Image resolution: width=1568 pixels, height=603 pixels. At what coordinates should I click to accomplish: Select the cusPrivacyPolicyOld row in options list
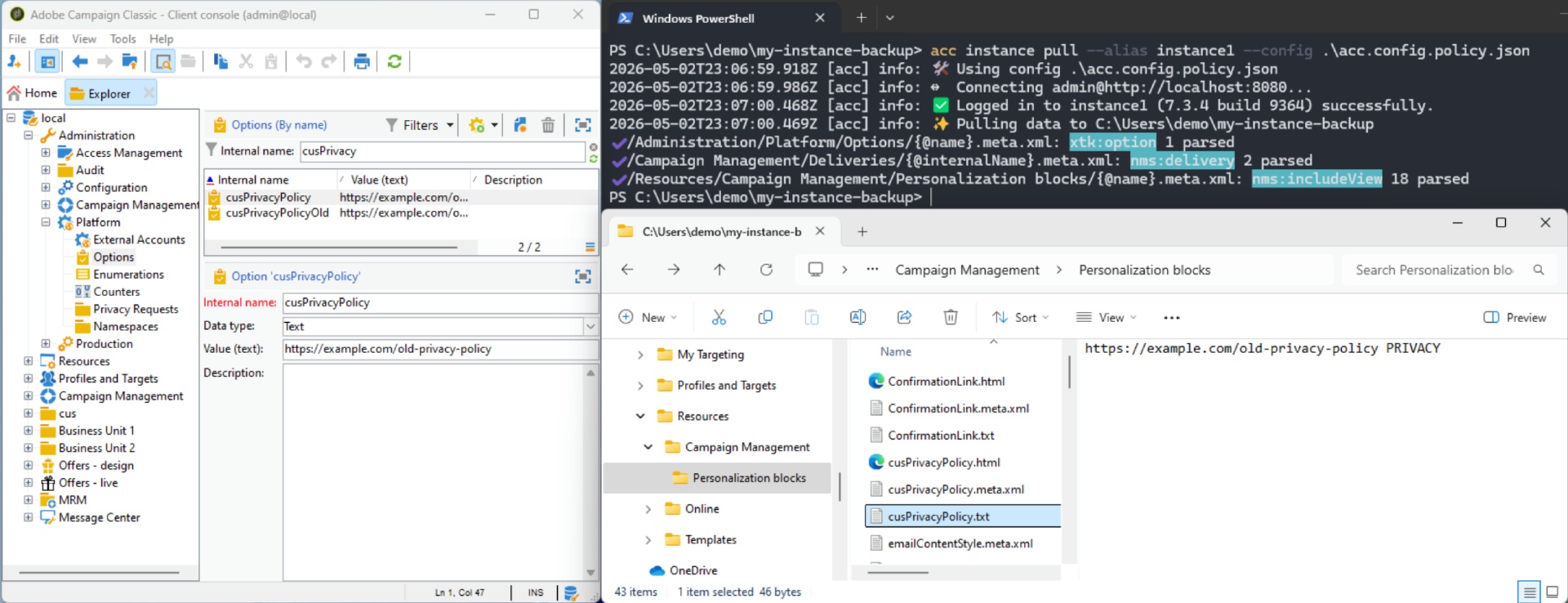401,213
